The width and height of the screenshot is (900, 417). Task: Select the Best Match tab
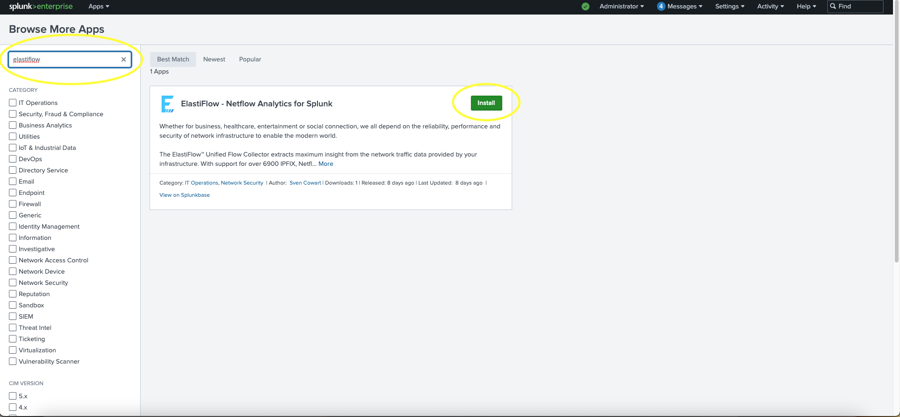[x=173, y=60]
